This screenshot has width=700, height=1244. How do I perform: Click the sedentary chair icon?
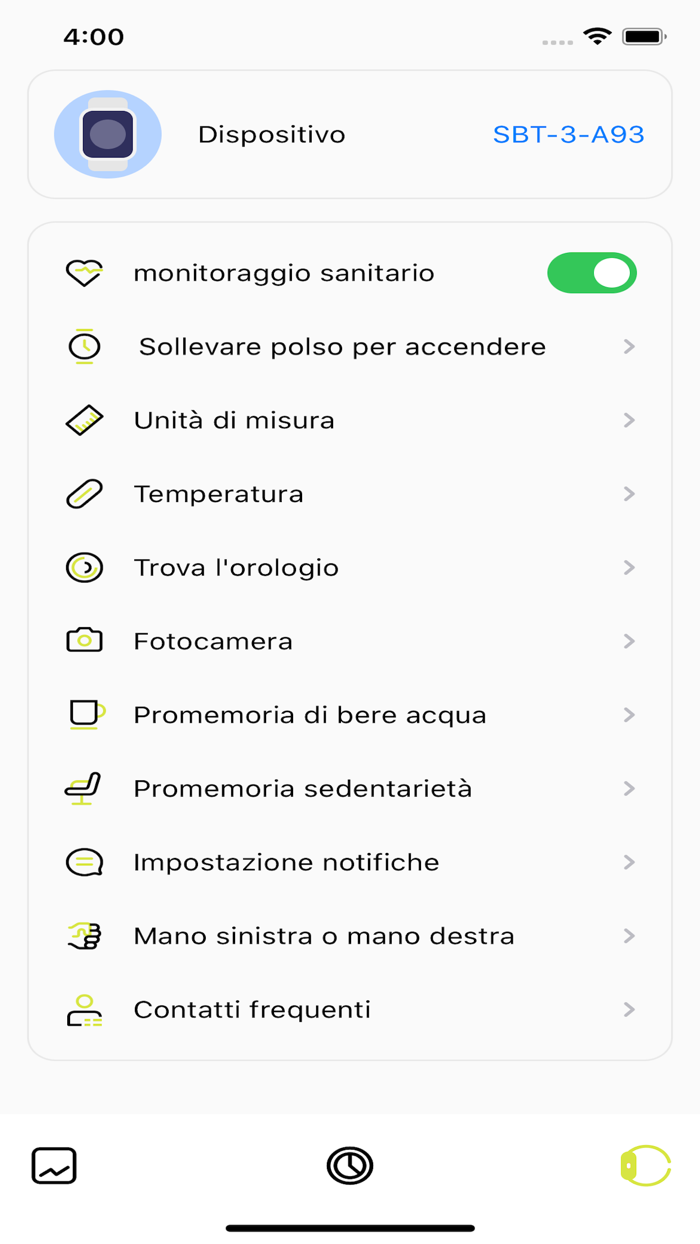[x=85, y=788]
